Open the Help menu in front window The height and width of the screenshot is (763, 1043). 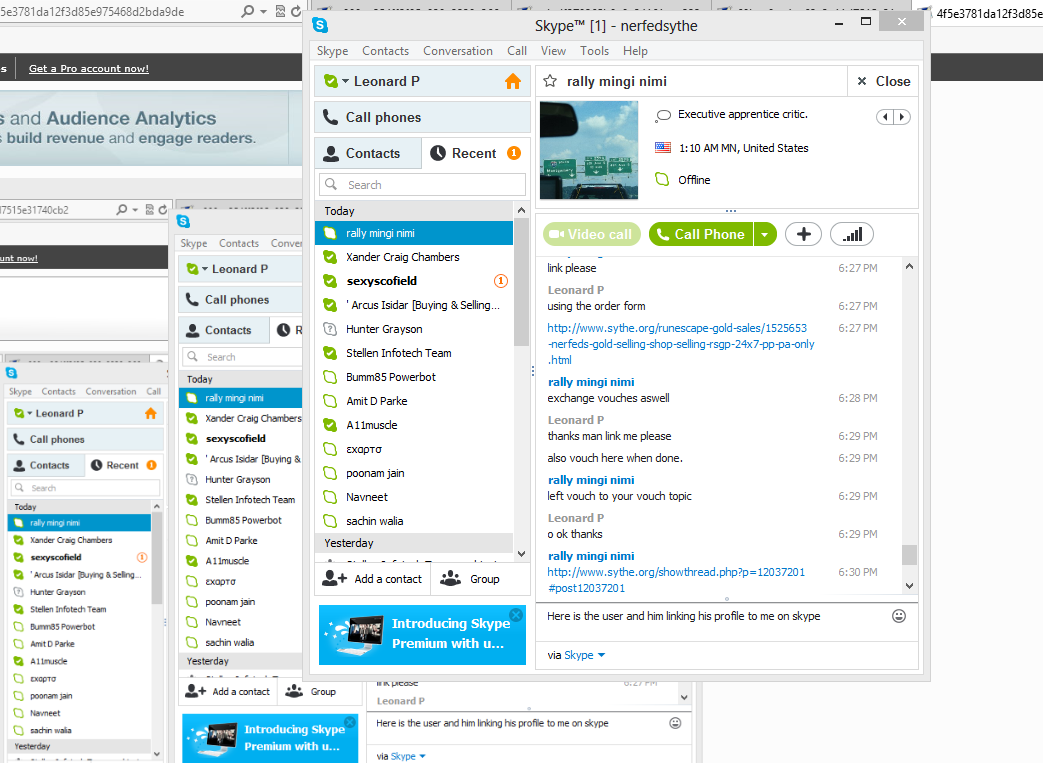635,51
